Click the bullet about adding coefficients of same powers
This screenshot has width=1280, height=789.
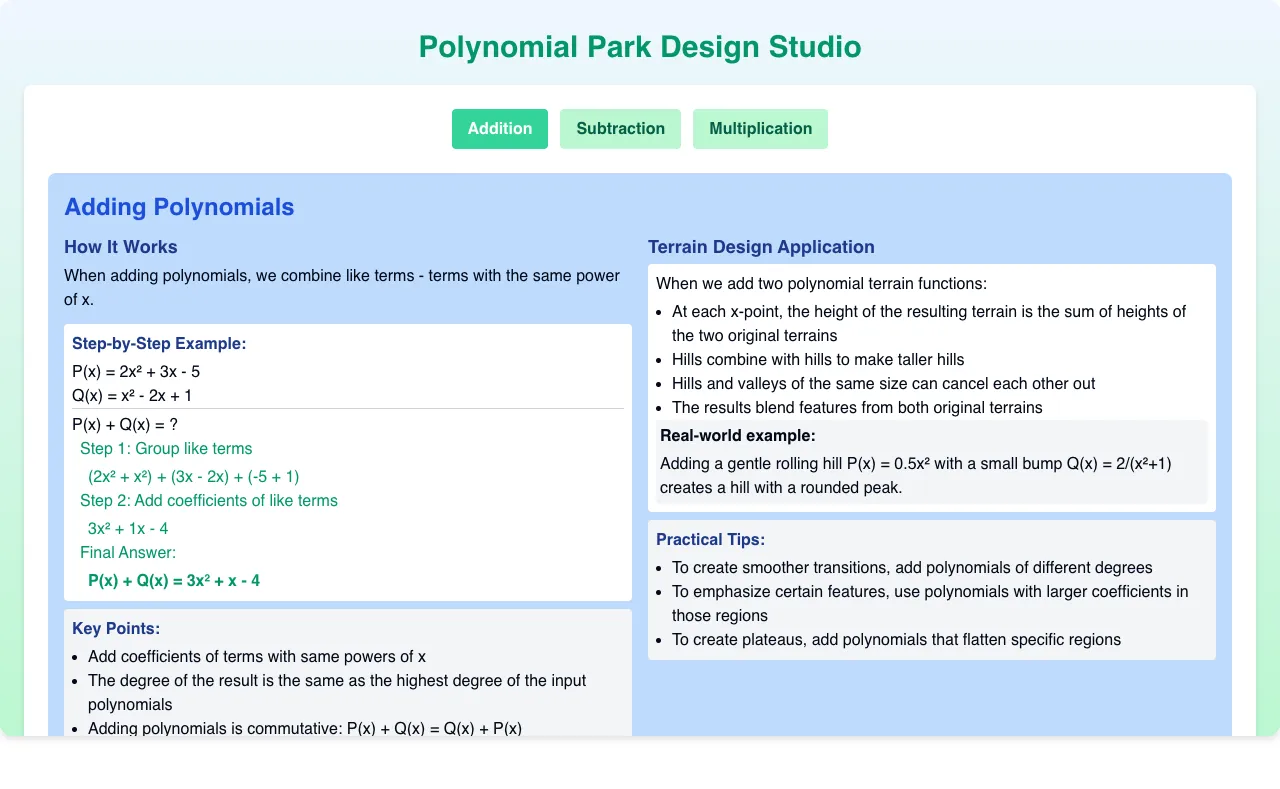(257, 657)
